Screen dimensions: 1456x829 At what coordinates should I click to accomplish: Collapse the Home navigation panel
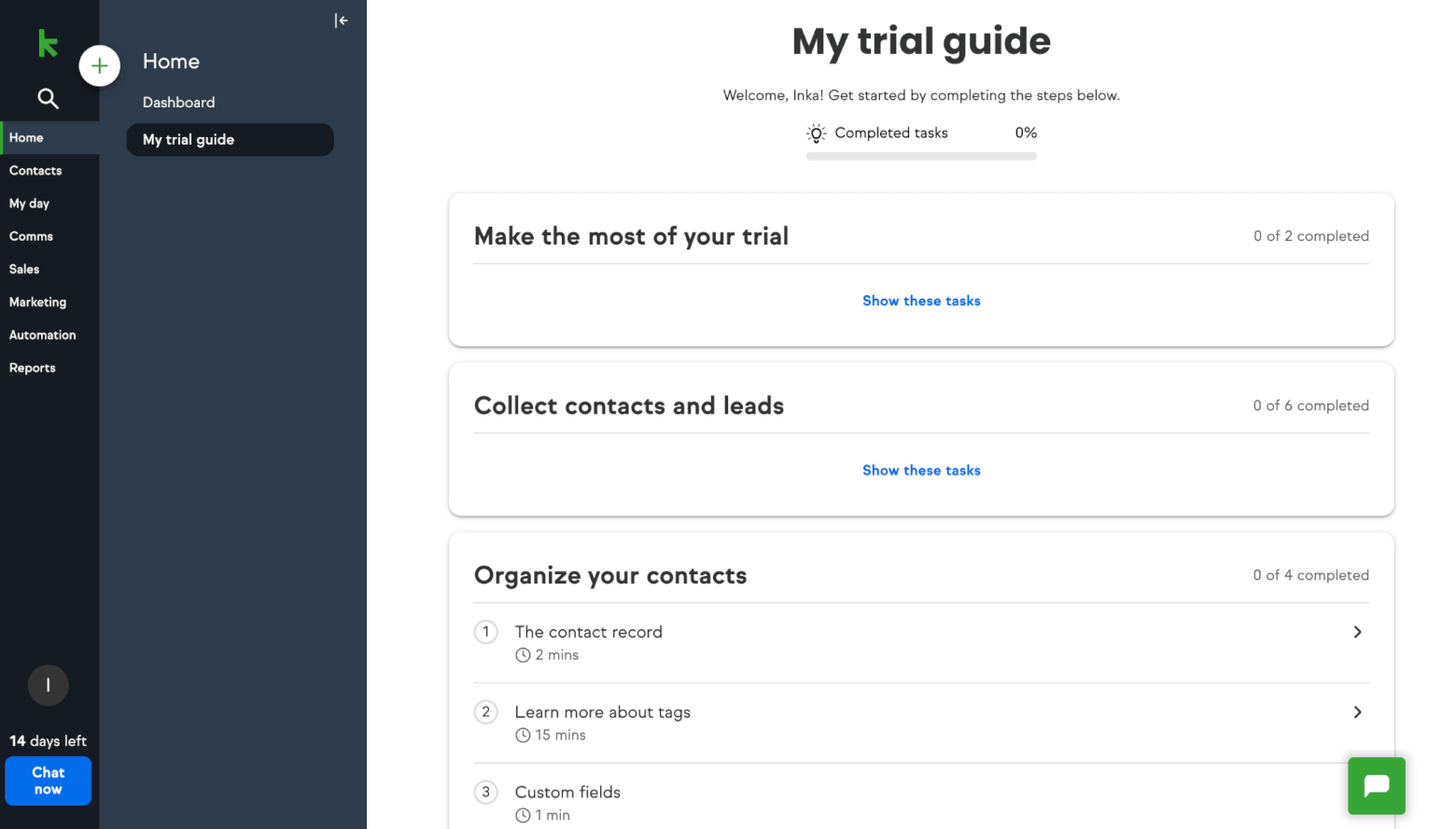[342, 20]
